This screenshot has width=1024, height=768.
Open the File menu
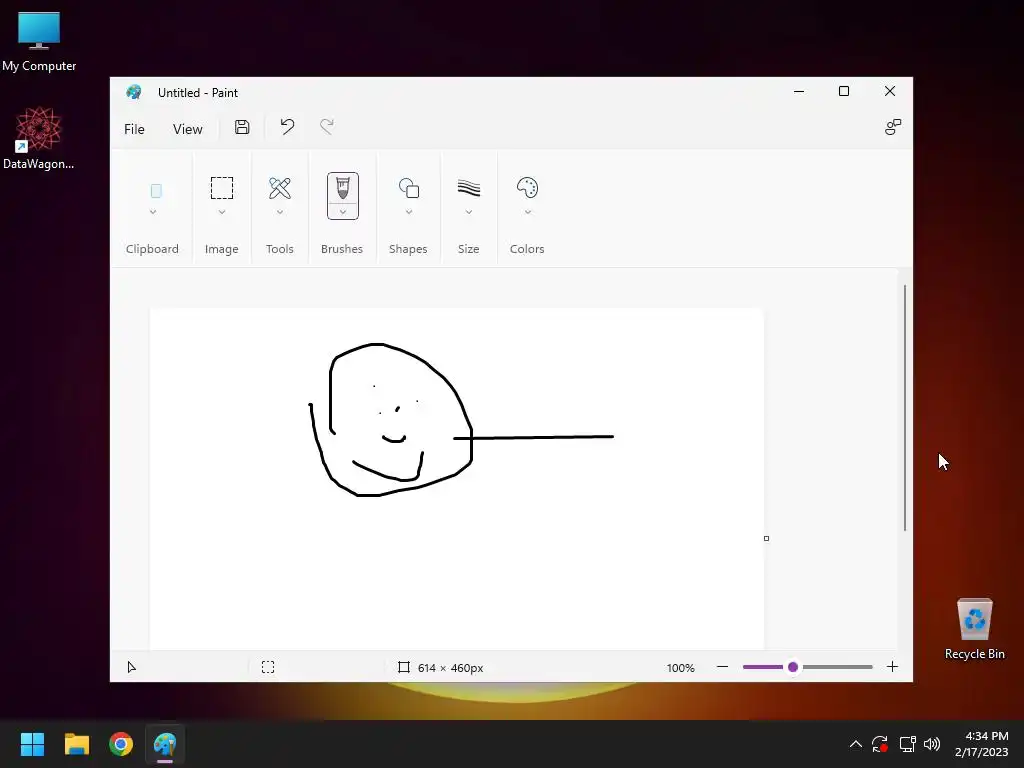135,129
